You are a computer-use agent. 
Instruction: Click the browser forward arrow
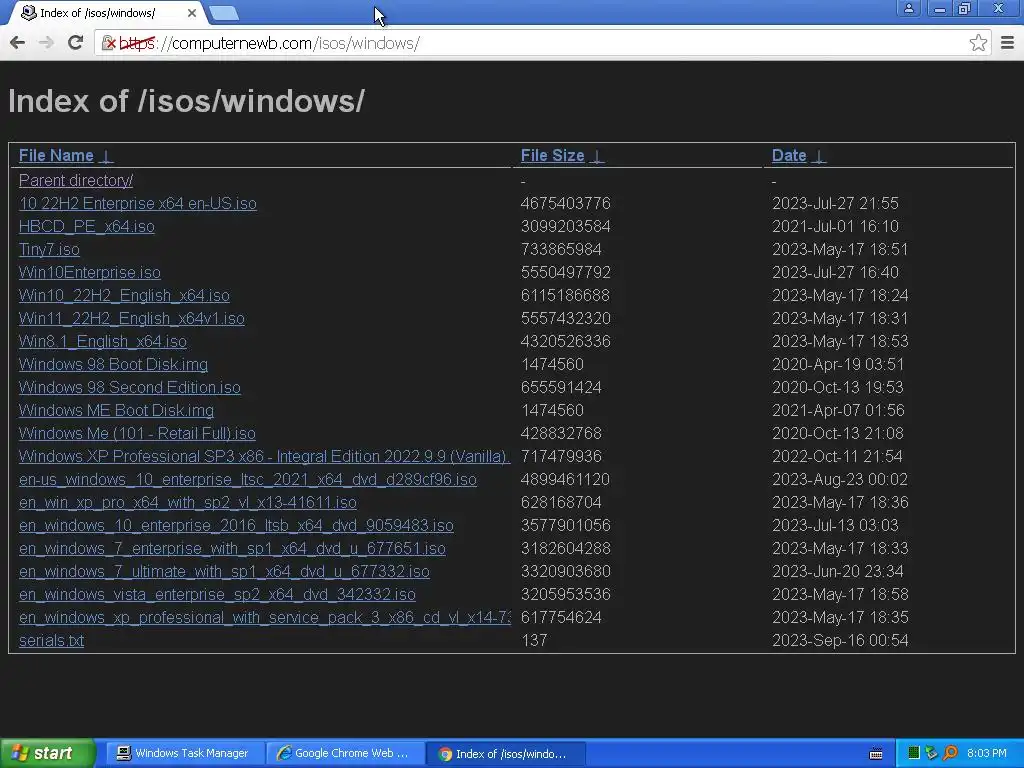[x=46, y=42]
